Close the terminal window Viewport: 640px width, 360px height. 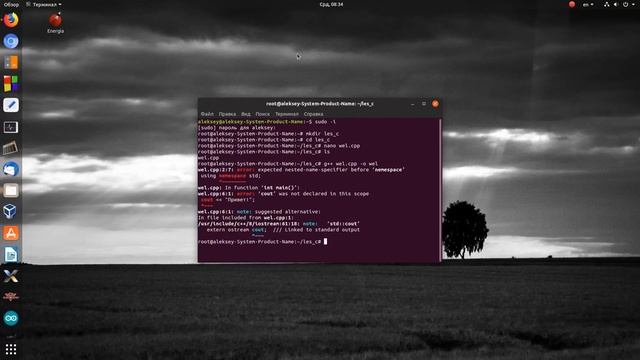pyautogui.click(x=435, y=104)
